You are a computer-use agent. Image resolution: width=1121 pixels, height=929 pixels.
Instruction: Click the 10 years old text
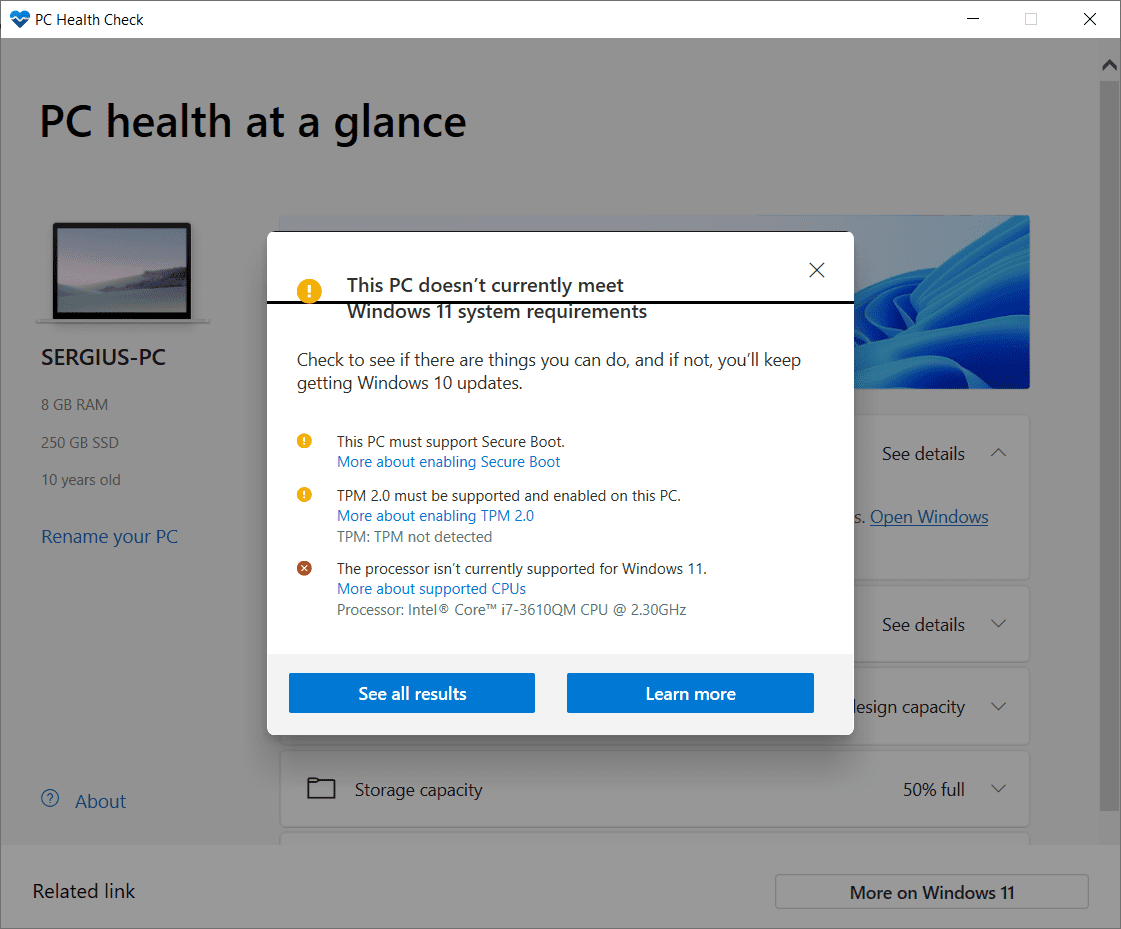tap(81, 480)
